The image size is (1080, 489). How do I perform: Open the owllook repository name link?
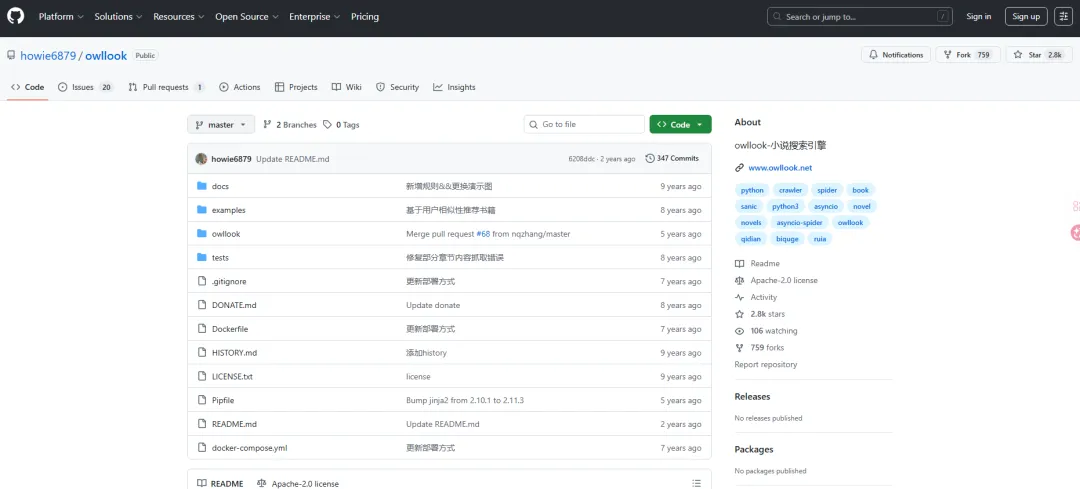tap(106, 56)
